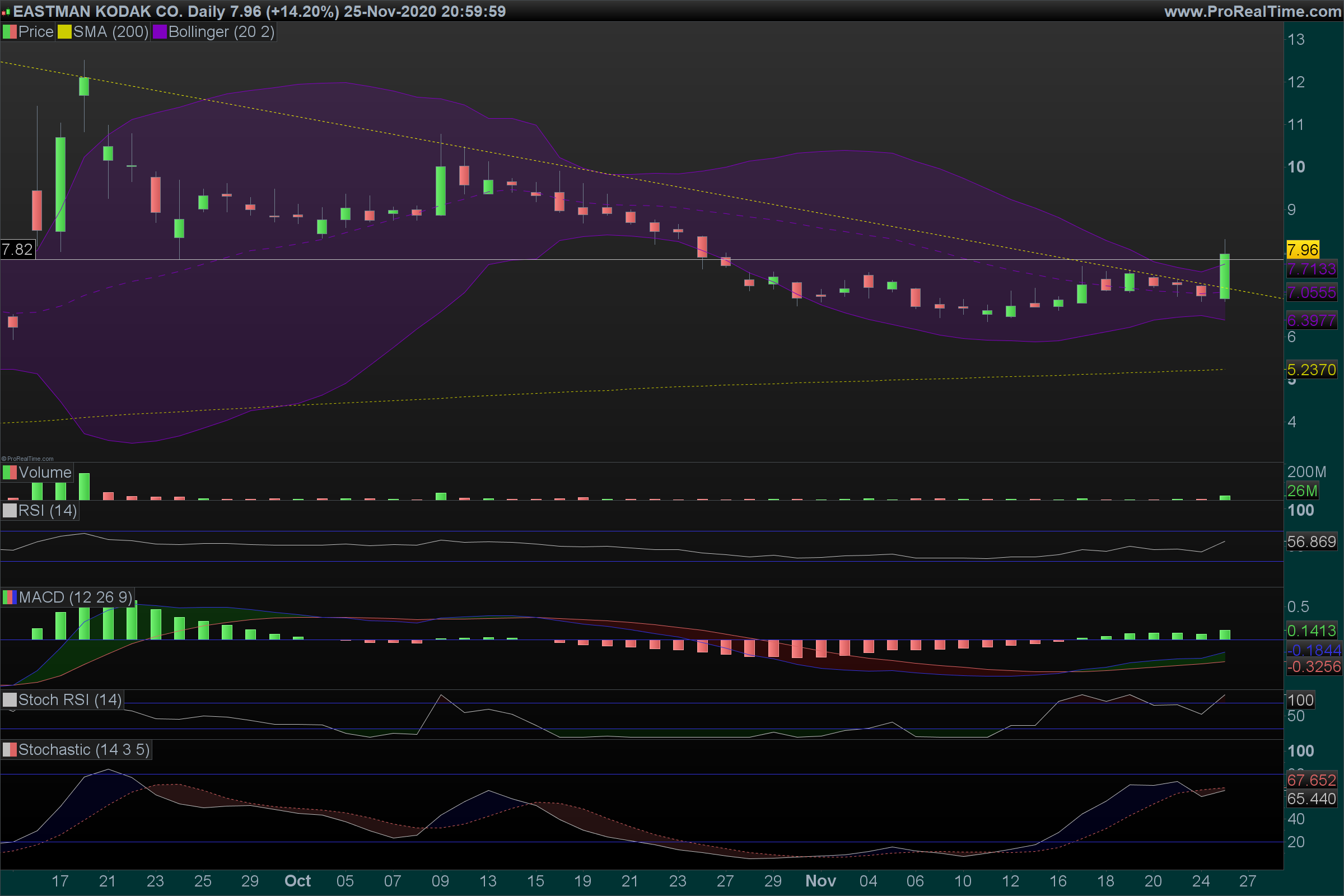The image size is (1344, 896).
Task: Click the yellow 7.96 current price tag
Action: 1303,250
